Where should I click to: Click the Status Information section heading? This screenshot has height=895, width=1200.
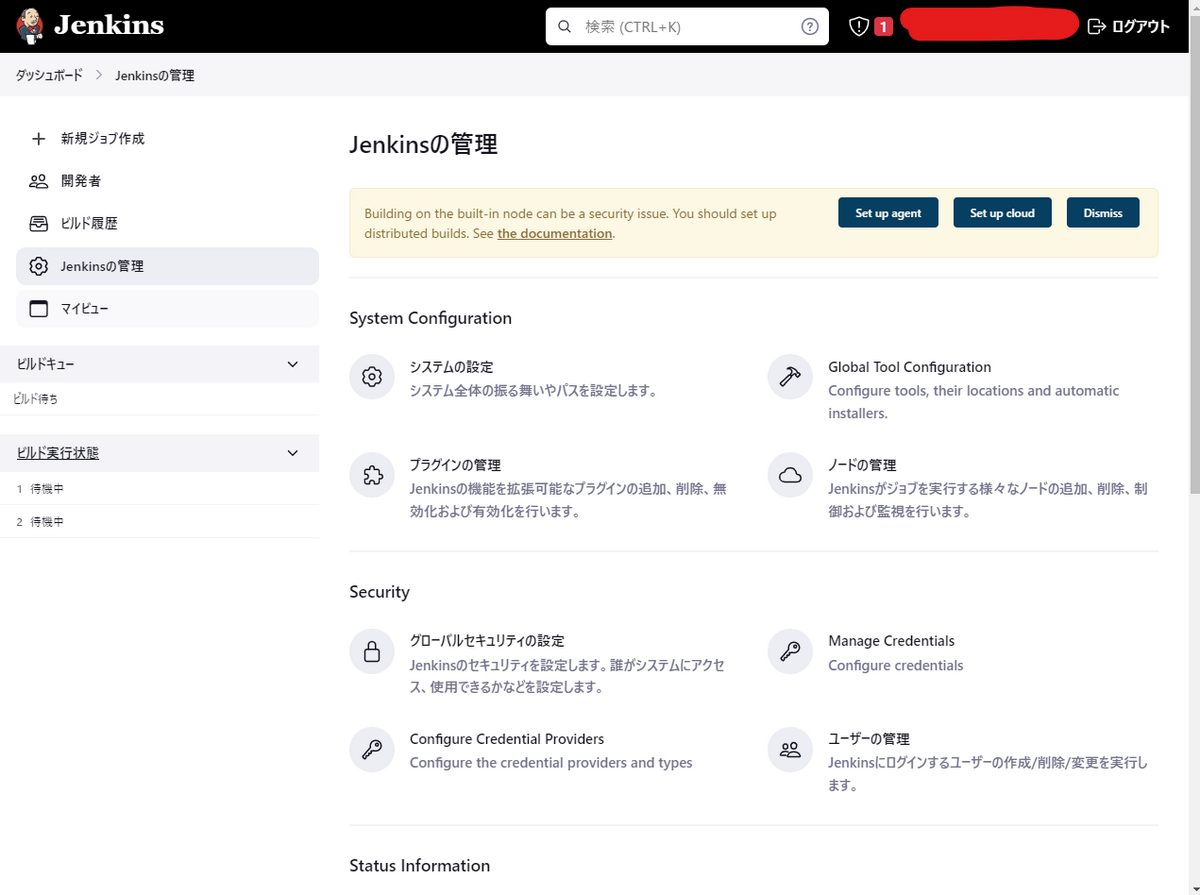coord(419,866)
